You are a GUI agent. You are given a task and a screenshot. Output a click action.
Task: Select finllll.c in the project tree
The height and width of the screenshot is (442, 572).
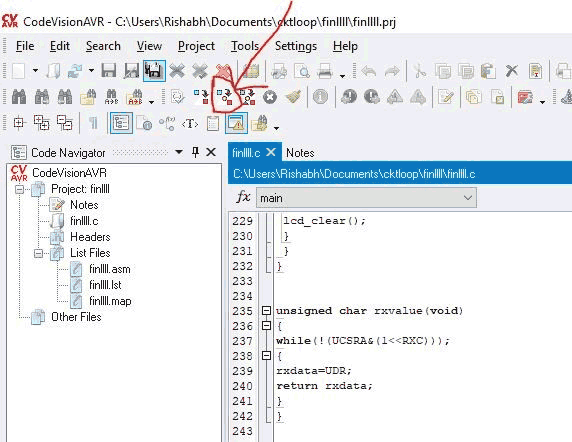click(x=84, y=221)
